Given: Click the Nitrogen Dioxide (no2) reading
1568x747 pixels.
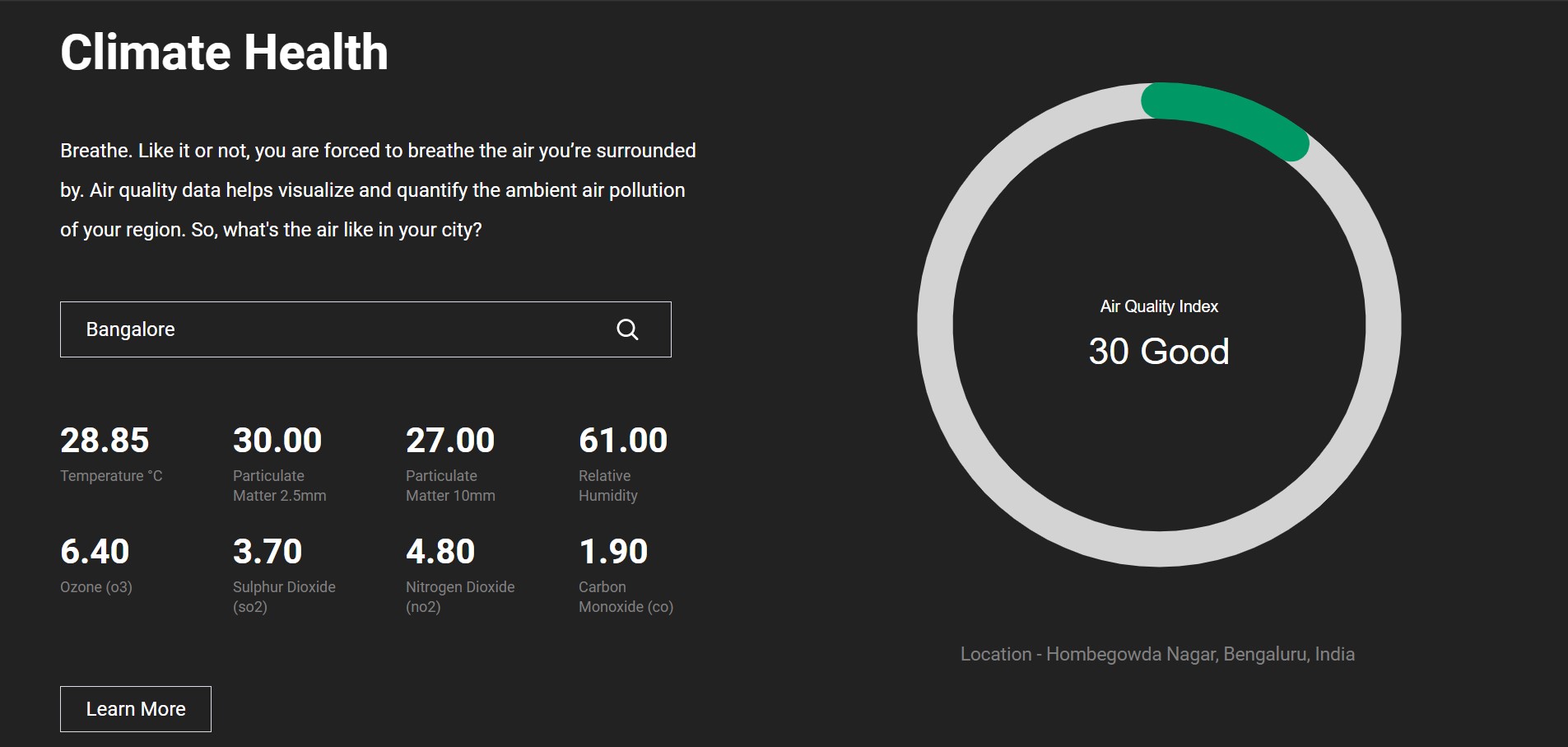Looking at the screenshot, I should tap(440, 553).
